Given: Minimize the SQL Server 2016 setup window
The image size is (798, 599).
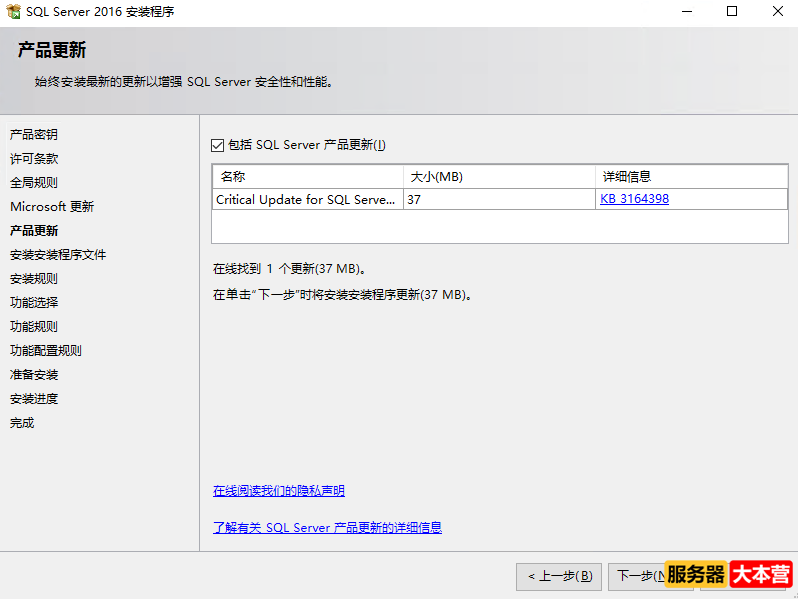Looking at the screenshot, I should (687, 11).
